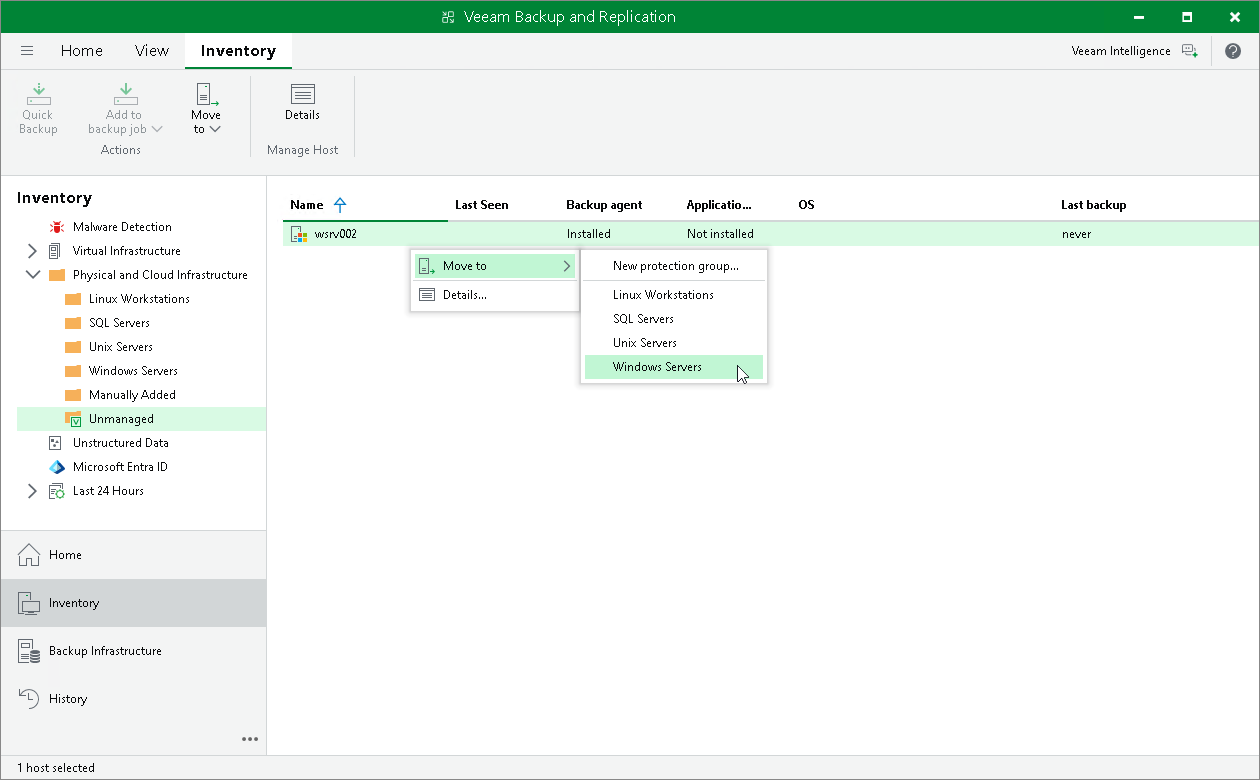The height and width of the screenshot is (780, 1260).
Task: Open the Home navigation pane
Action: coord(133,555)
